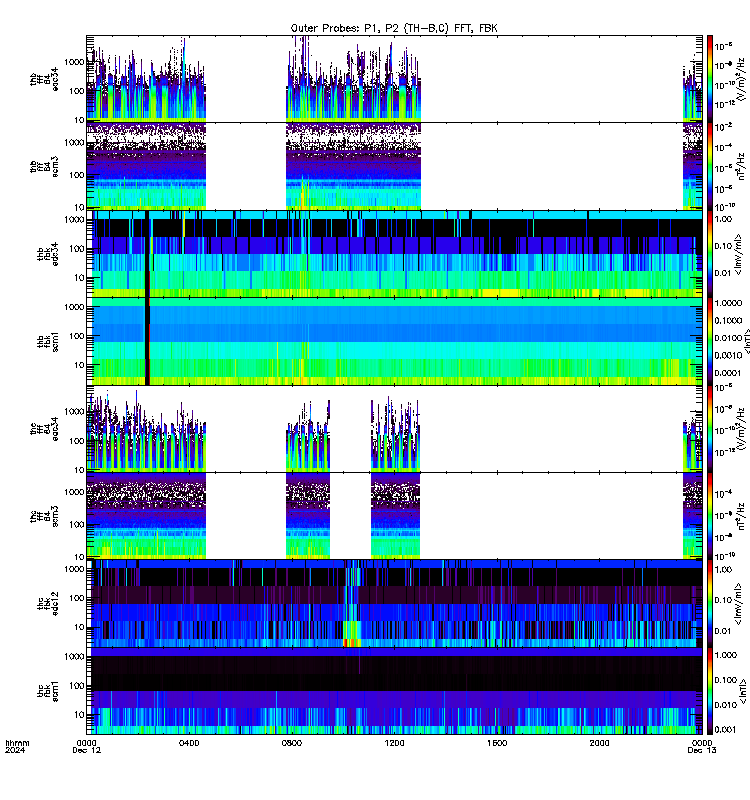The height and width of the screenshot is (800, 750).
Task: Click the '0.0010' color bar tick label
Action: point(728,355)
